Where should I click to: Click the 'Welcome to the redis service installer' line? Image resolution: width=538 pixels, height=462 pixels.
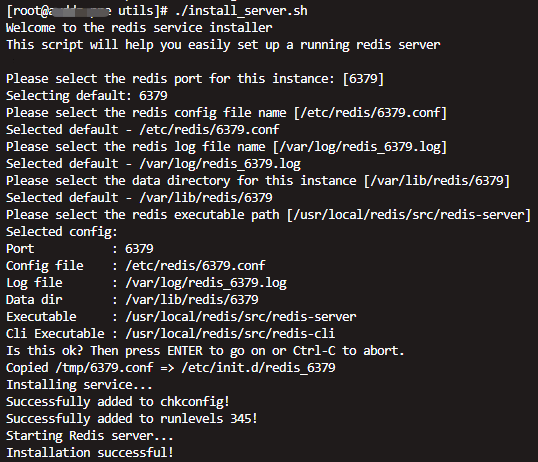click(x=139, y=28)
